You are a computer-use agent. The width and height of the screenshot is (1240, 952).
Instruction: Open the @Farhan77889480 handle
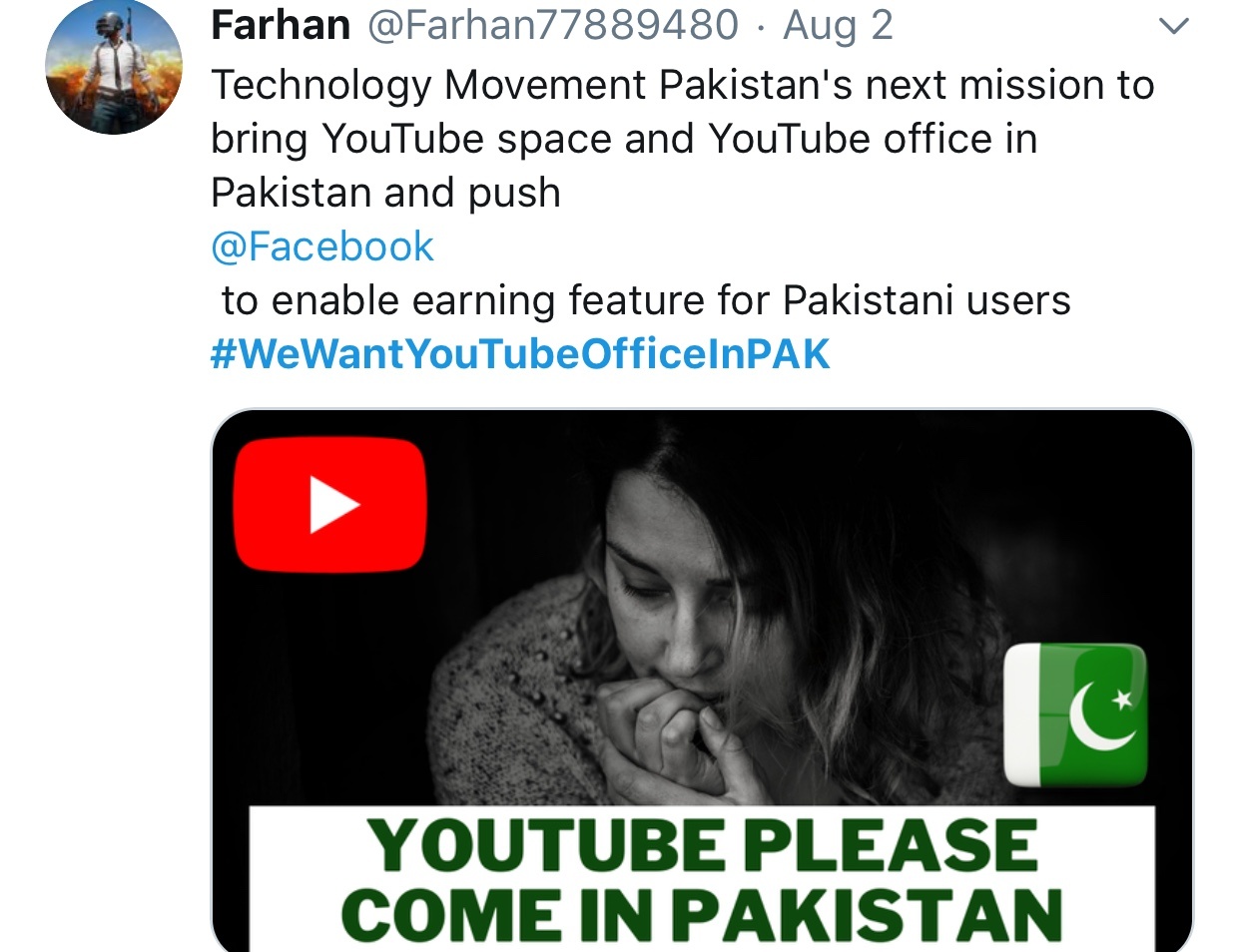click(x=553, y=24)
